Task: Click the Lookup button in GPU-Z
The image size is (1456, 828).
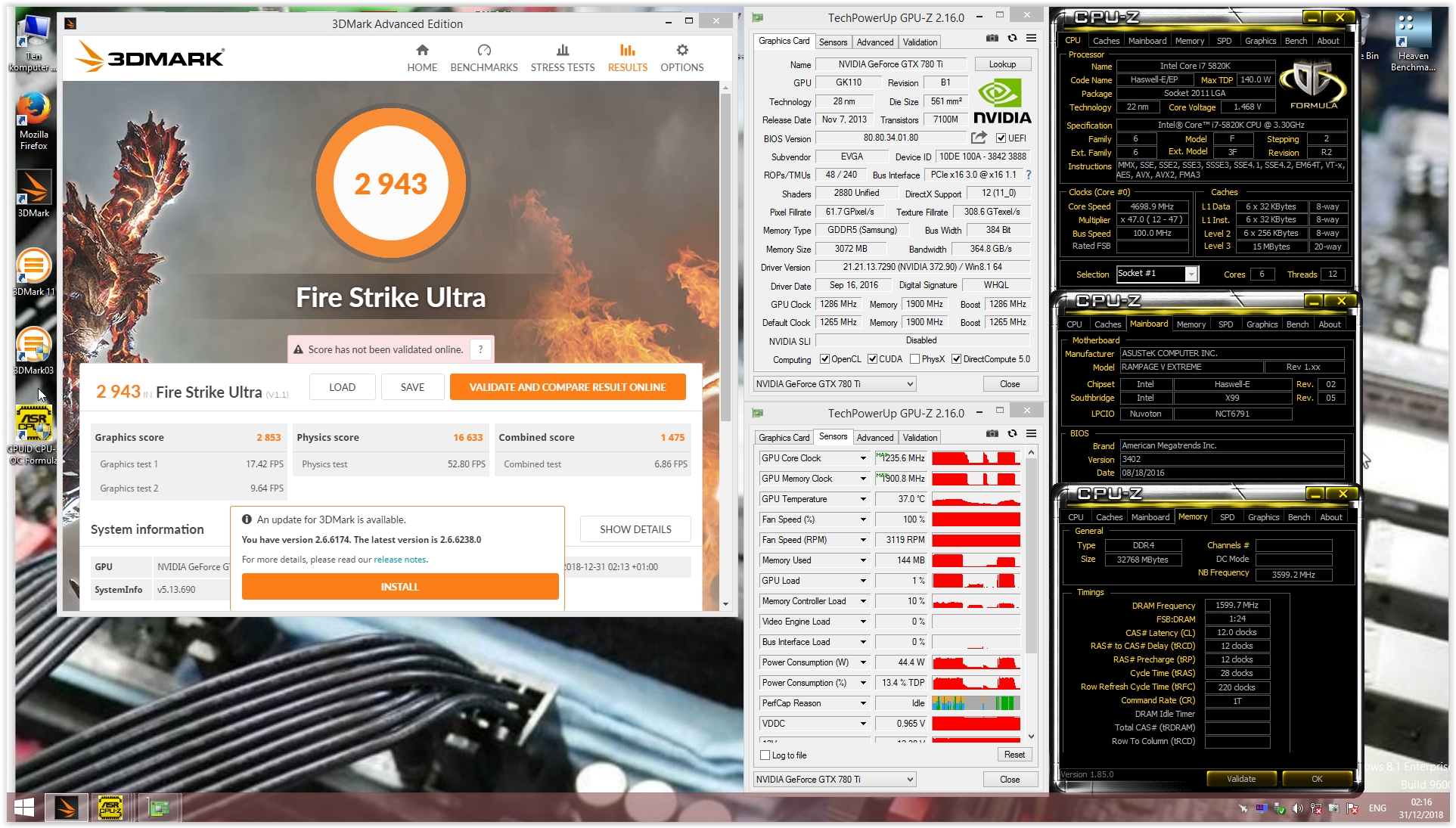Action: click(1002, 64)
